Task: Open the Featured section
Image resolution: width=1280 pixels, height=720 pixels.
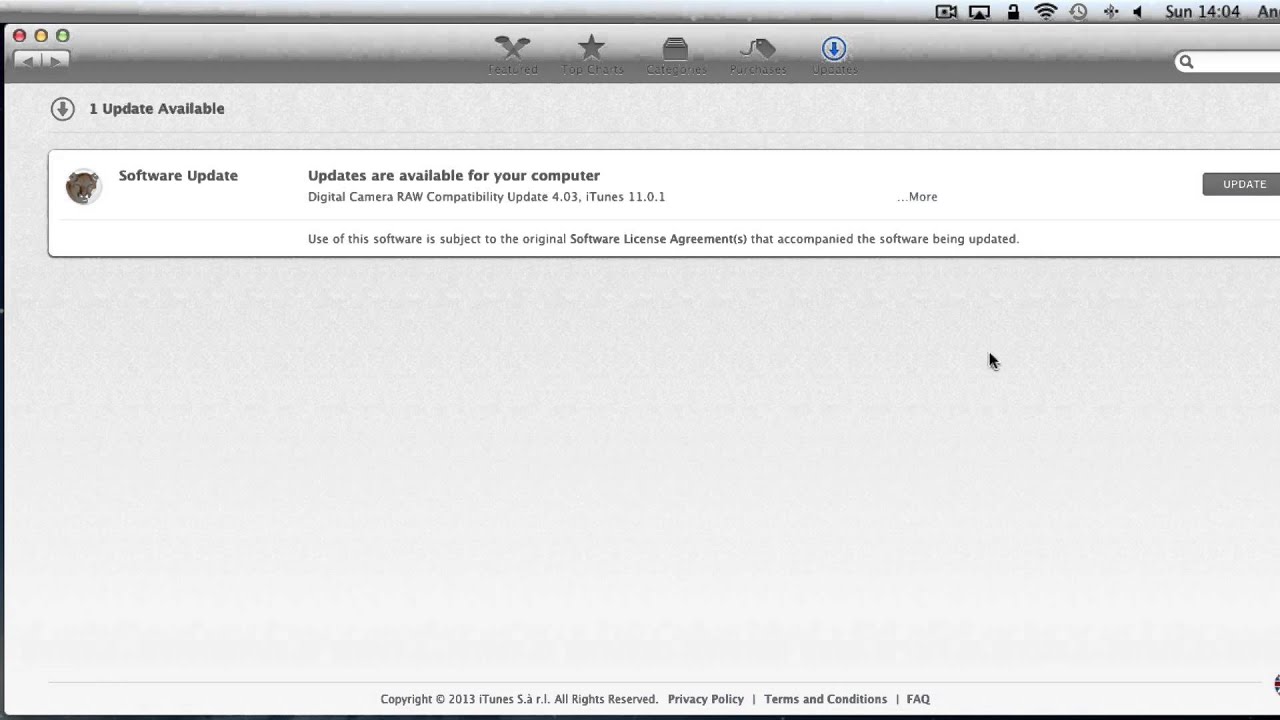Action: point(512,55)
